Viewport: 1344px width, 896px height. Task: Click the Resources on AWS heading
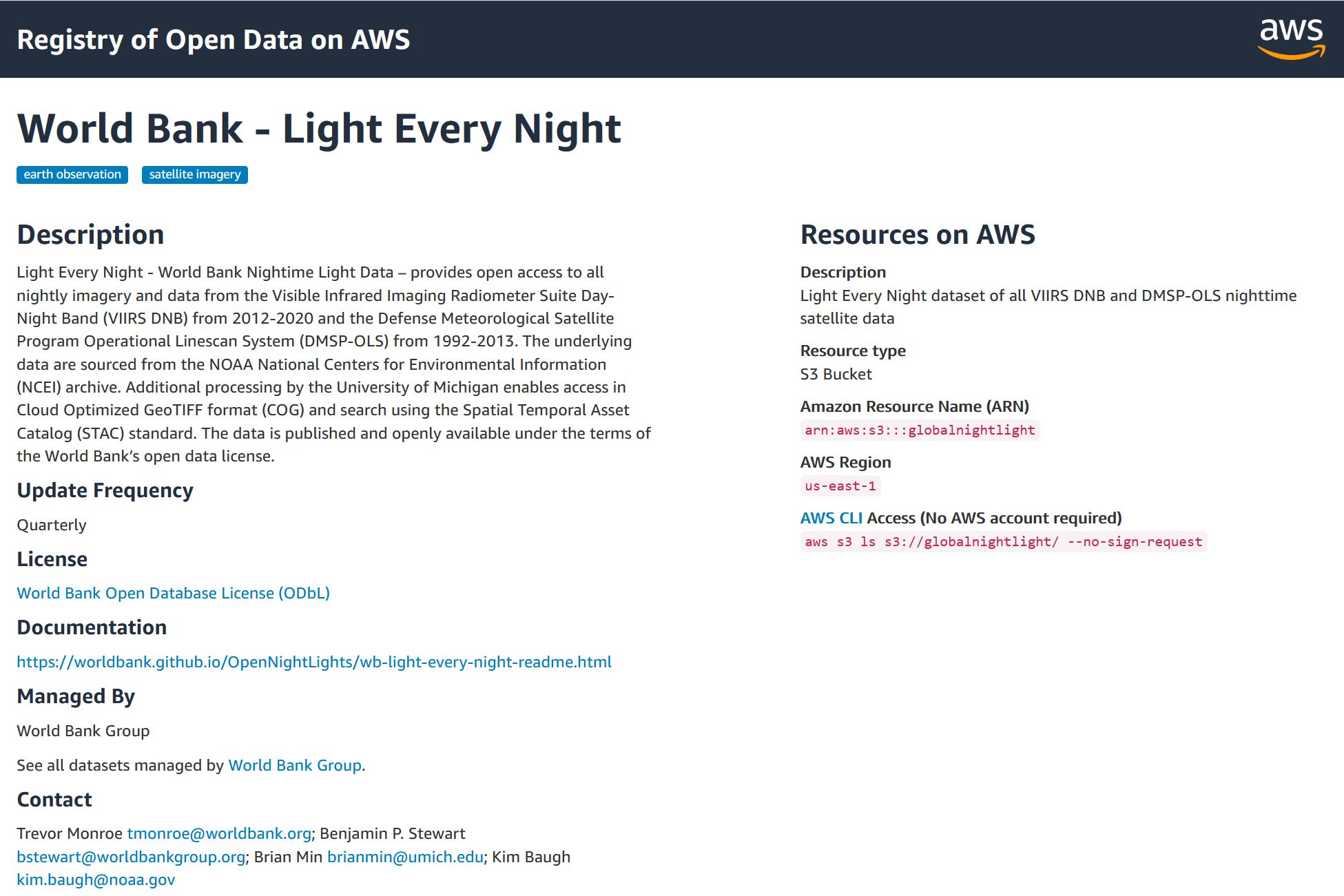tap(917, 235)
